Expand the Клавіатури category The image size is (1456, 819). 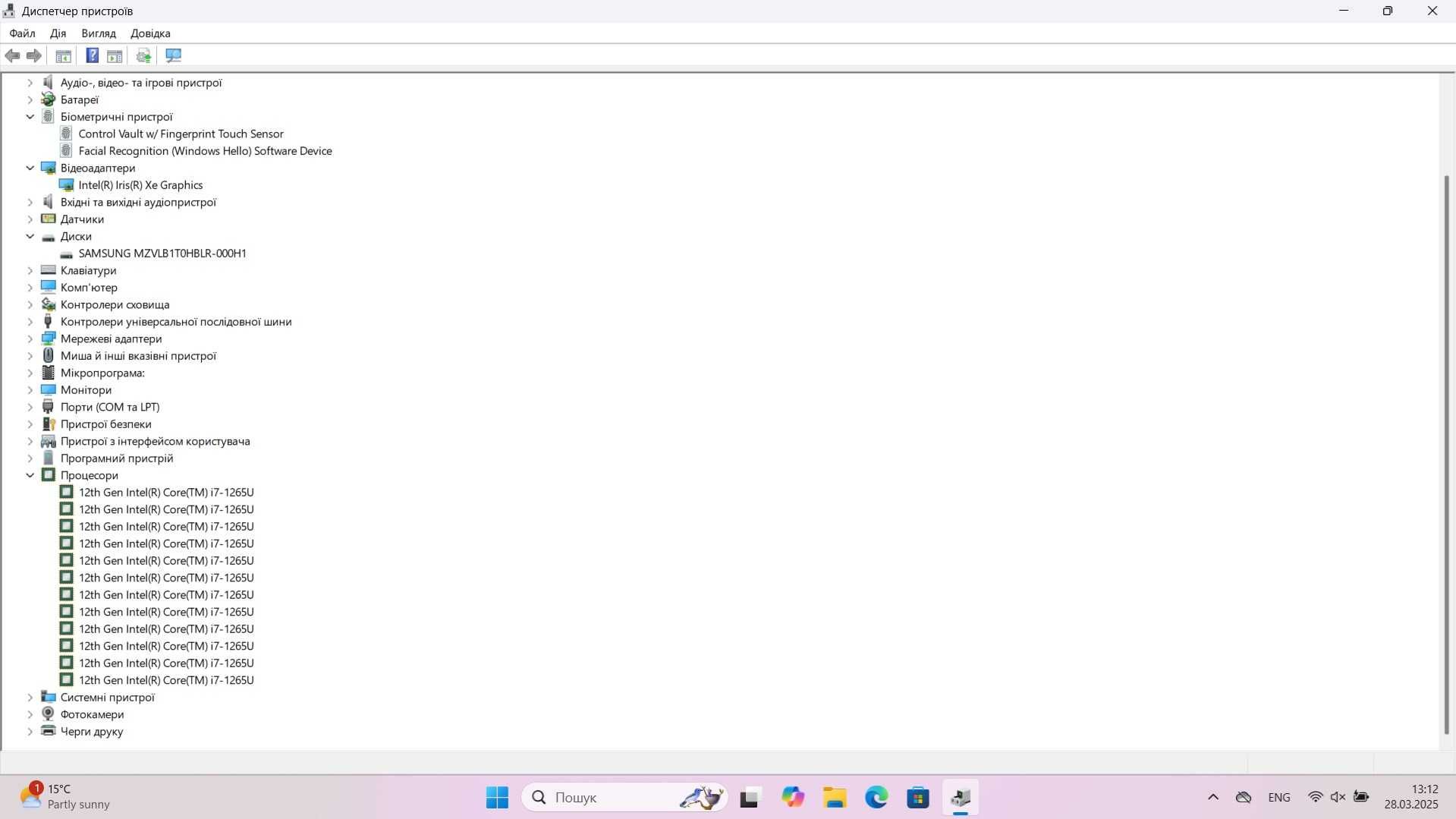click(30, 270)
